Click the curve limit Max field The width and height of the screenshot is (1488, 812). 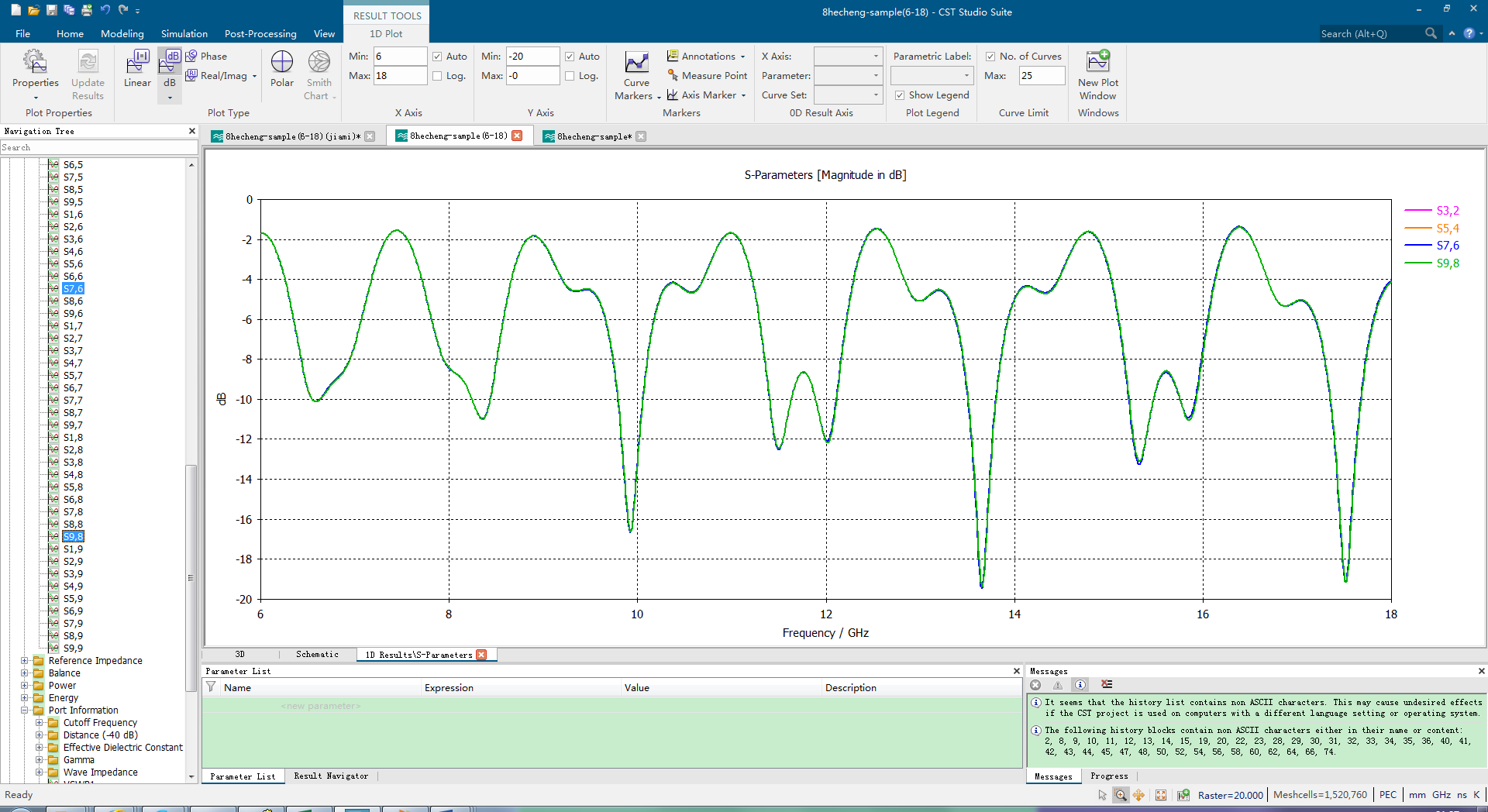pyautogui.click(x=1042, y=75)
